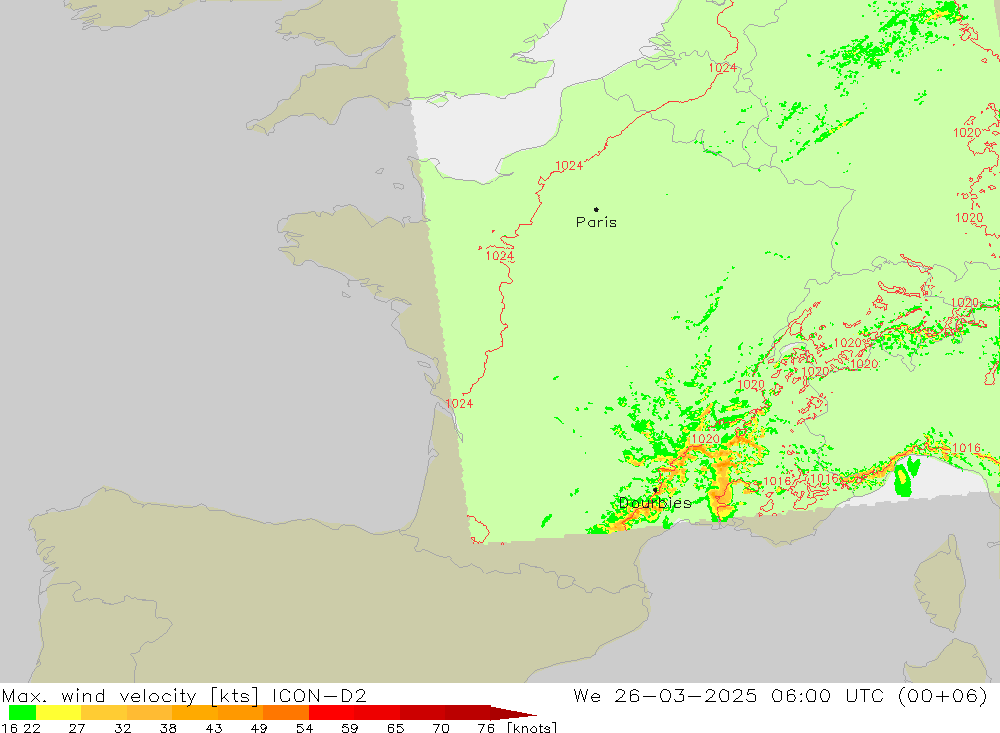
Task: Click the (00+06) forecast offset text
Action: 942,695
